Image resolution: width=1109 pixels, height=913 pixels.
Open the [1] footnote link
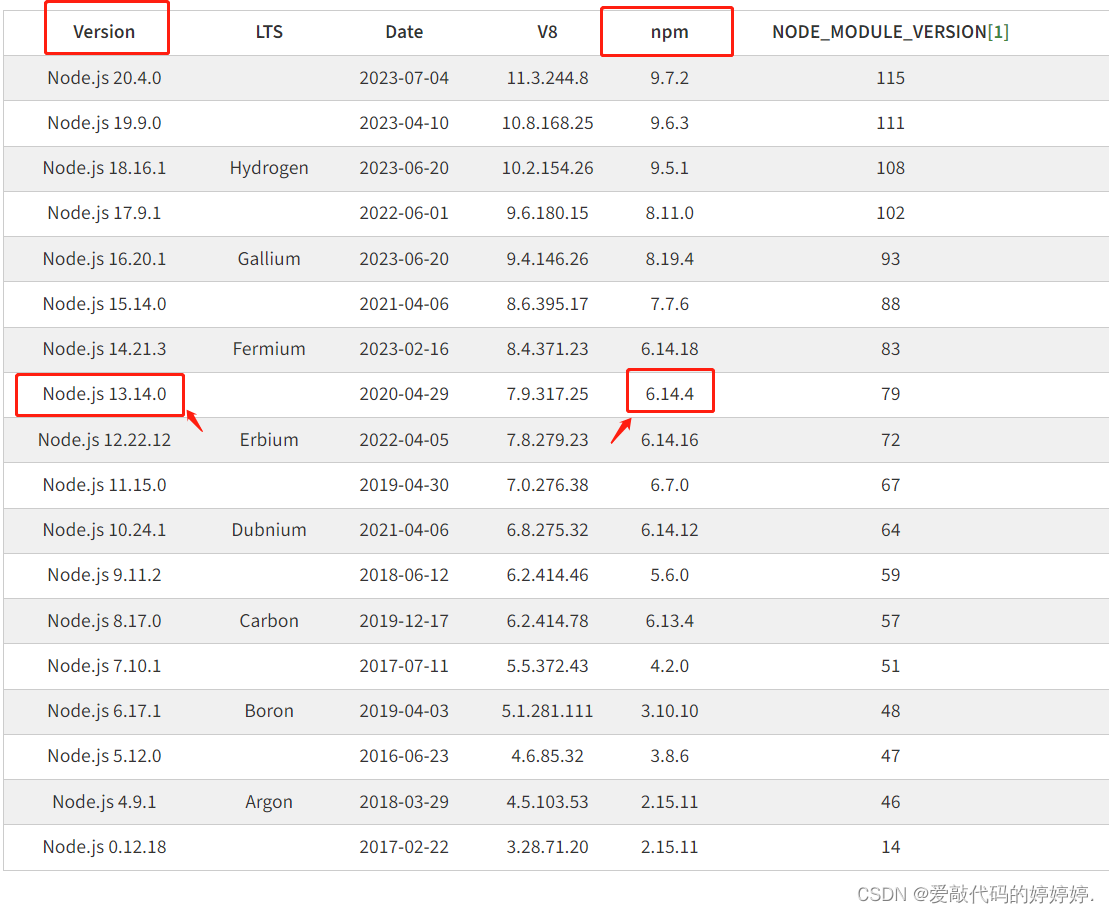click(x=998, y=32)
